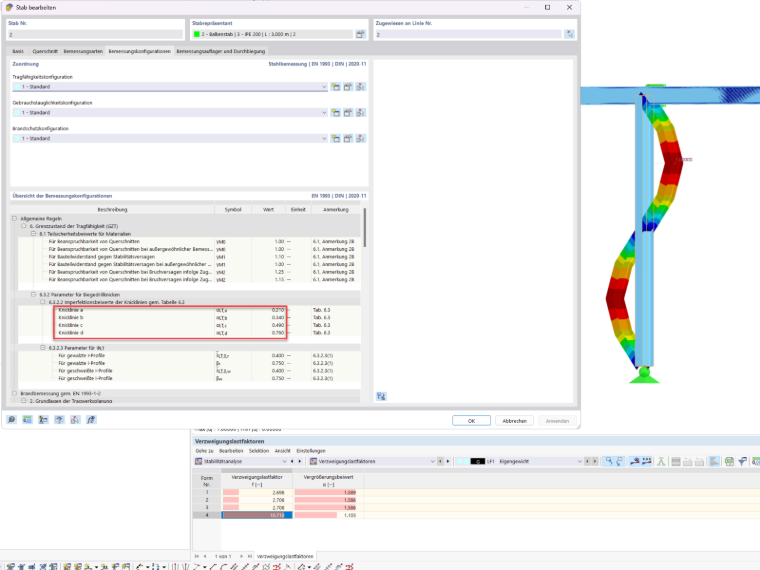Image resolution: width=760 pixels, height=570 pixels.
Task: Click previous arrow next to Stabilitätsanalyse dropdown
Action: pyautogui.click(x=292, y=461)
